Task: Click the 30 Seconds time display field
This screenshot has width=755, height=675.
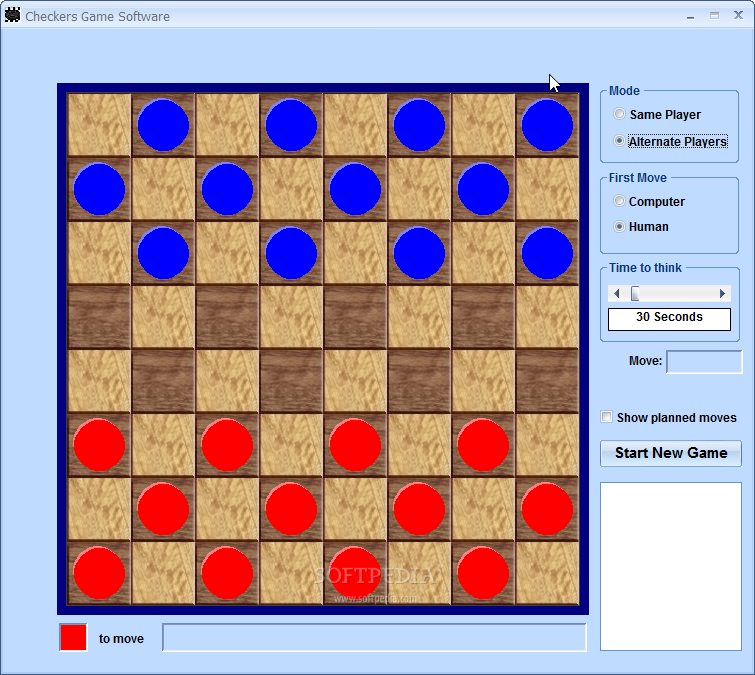Action: pos(669,319)
